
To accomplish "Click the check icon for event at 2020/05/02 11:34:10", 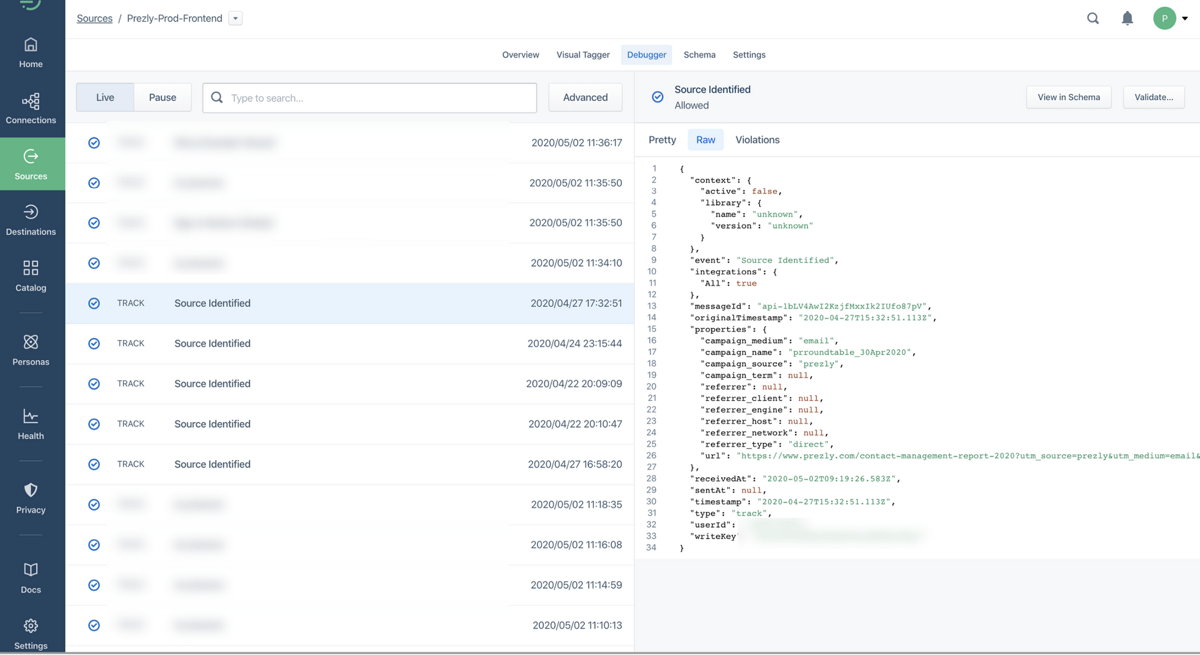I will coord(94,263).
